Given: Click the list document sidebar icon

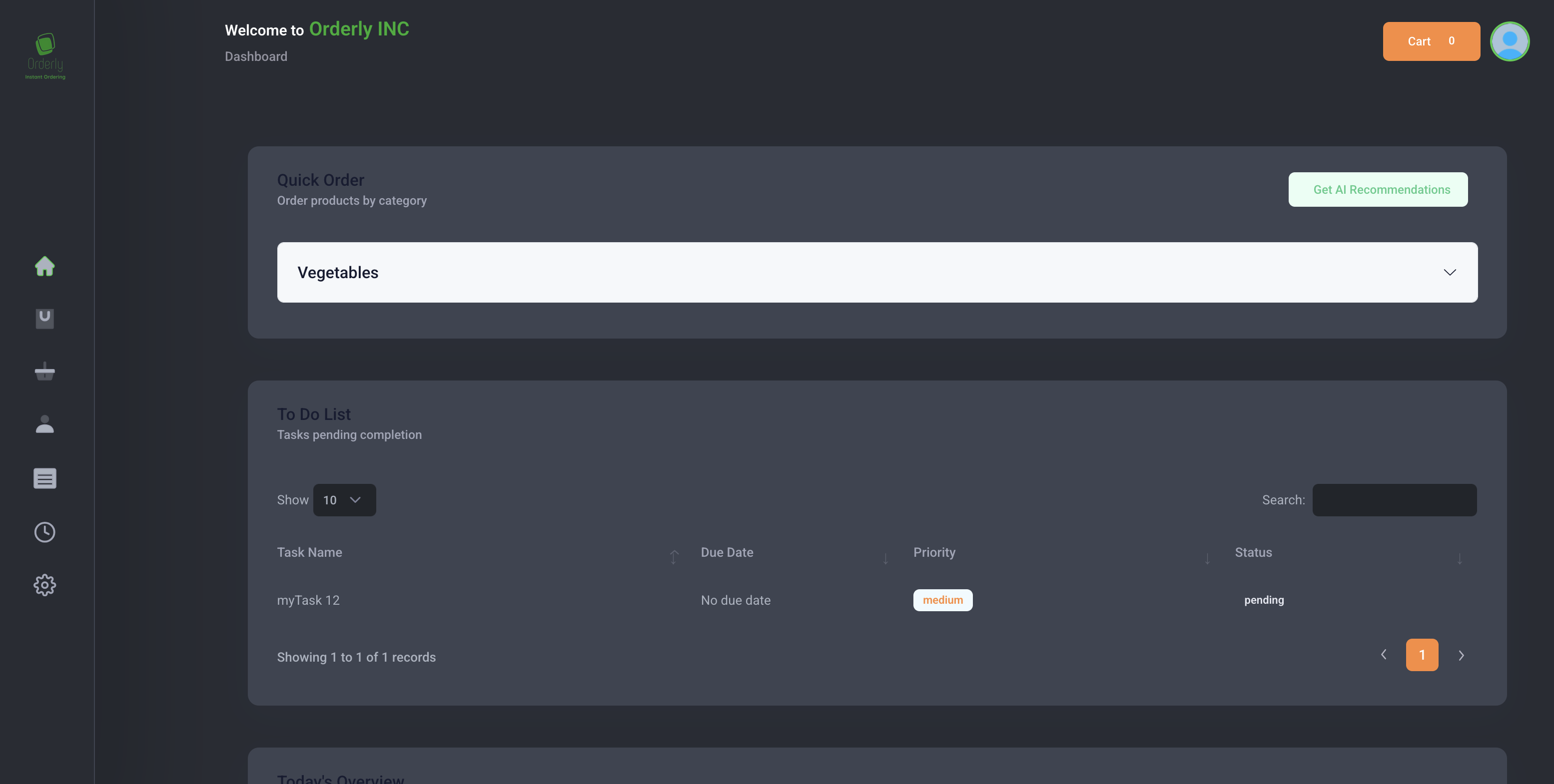Looking at the screenshot, I should [x=44, y=478].
